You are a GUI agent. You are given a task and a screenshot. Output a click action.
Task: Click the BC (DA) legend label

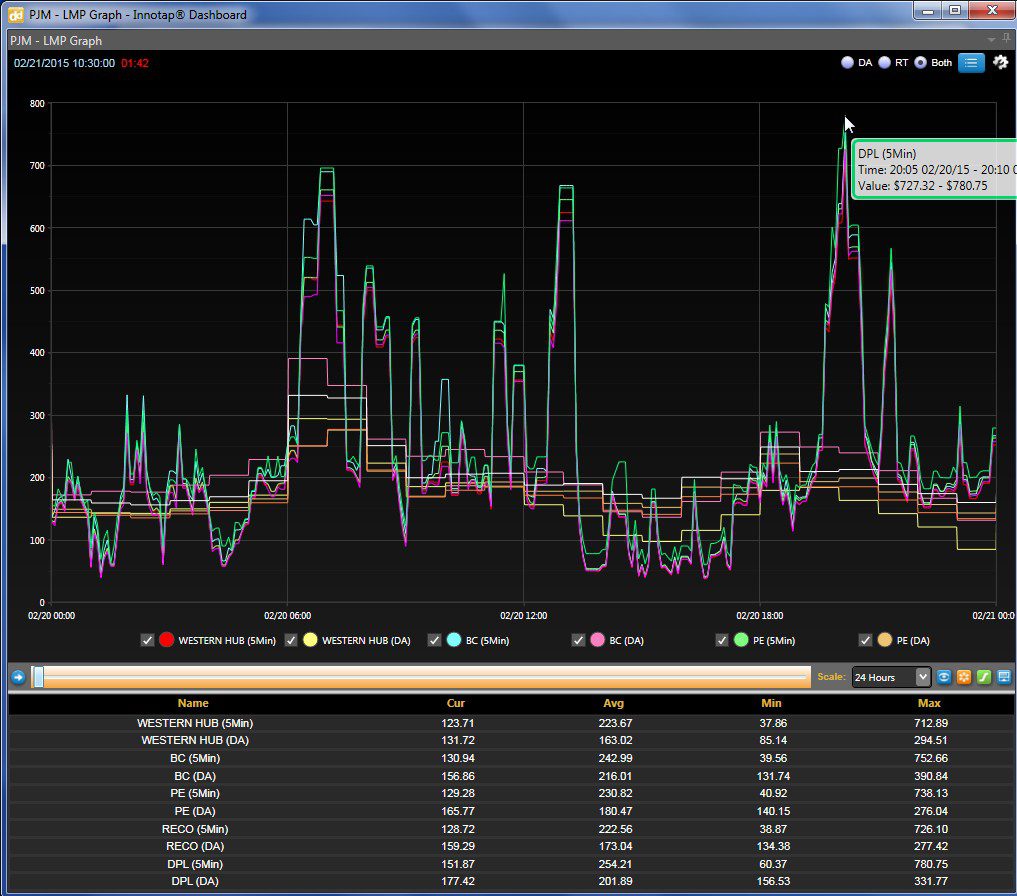[627, 641]
